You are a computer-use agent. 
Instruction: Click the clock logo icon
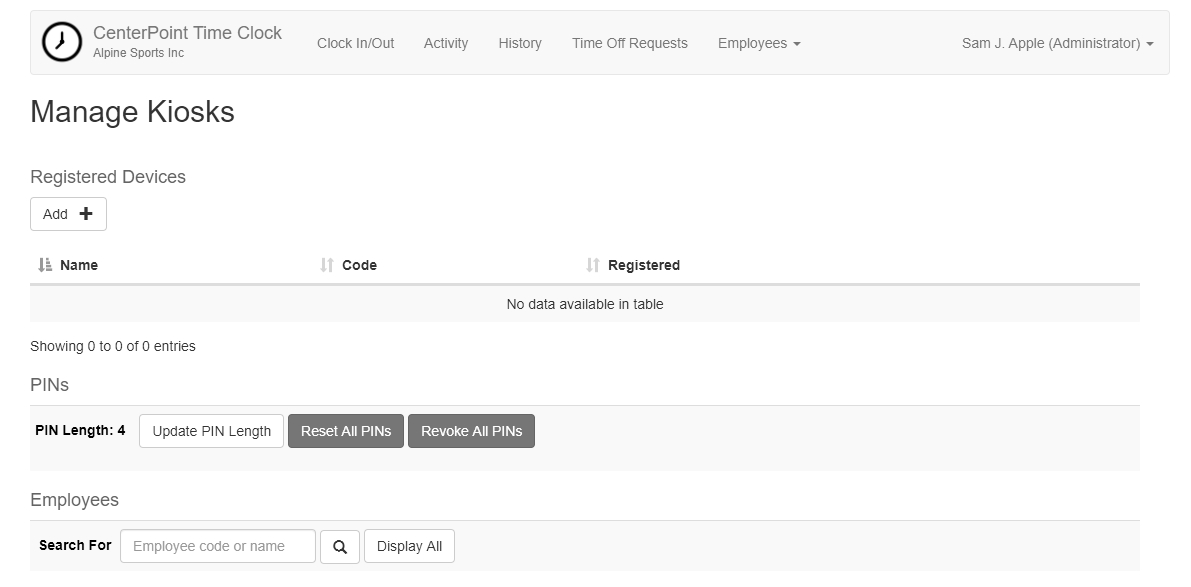(62, 42)
